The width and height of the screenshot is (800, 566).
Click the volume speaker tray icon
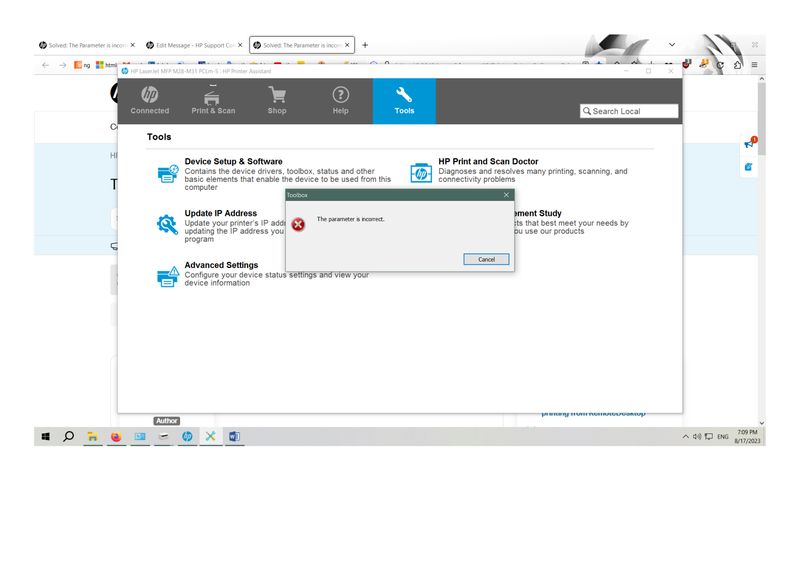[697, 436]
